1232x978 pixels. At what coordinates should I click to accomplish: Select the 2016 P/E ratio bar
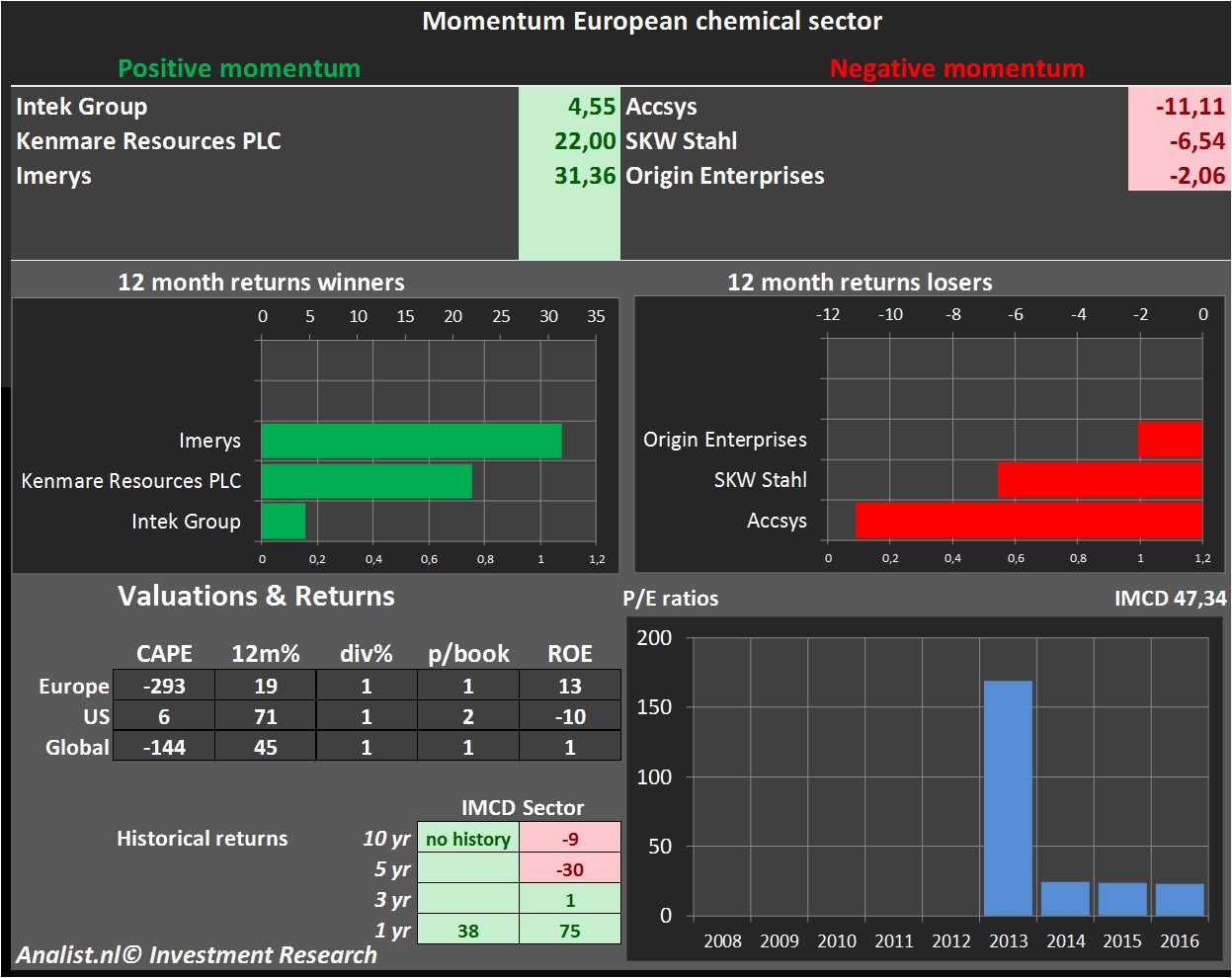1180,900
